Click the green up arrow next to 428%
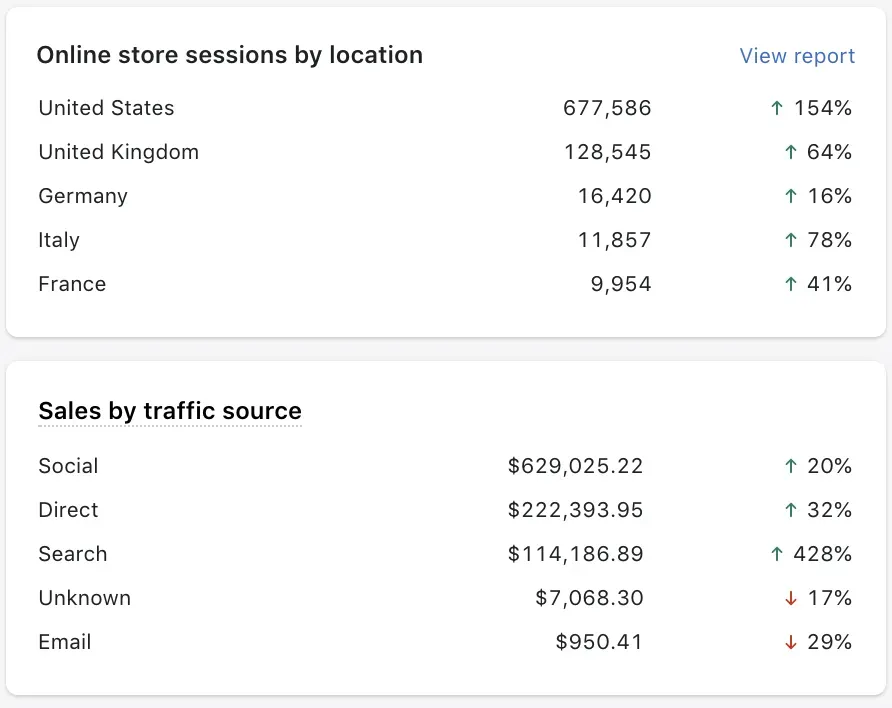This screenshot has width=892, height=708. 777,554
